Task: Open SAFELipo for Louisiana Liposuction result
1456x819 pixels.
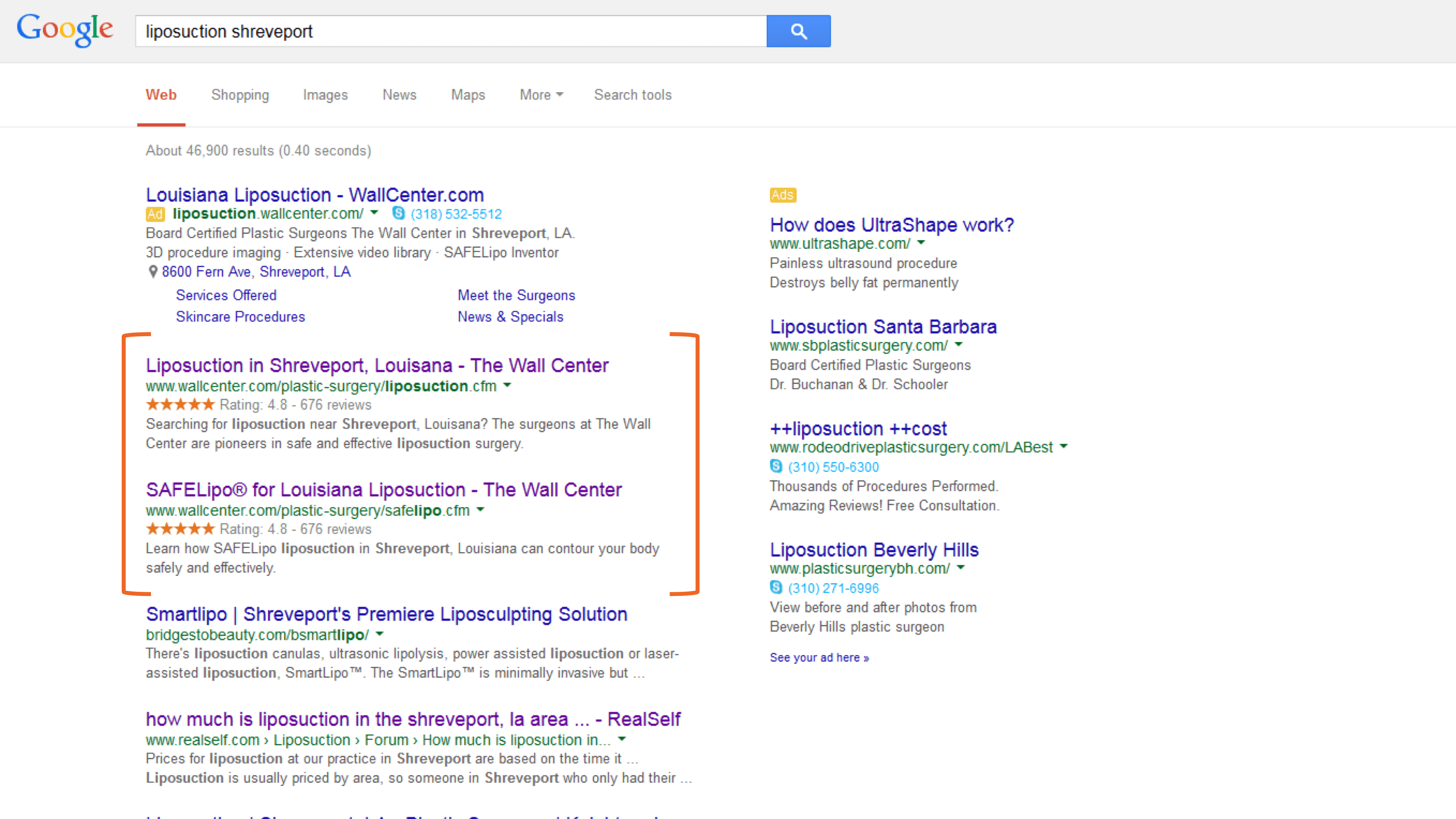Action: tap(384, 490)
